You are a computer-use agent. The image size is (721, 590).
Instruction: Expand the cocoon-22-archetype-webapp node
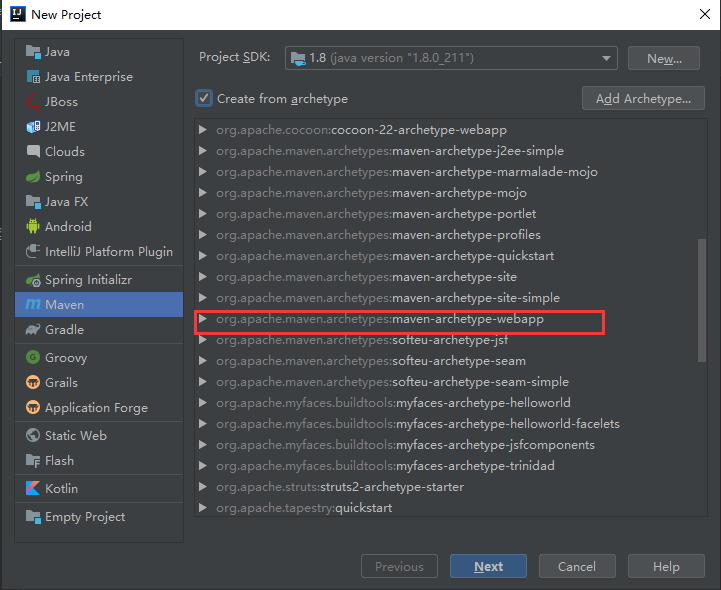pyautogui.click(x=202, y=130)
